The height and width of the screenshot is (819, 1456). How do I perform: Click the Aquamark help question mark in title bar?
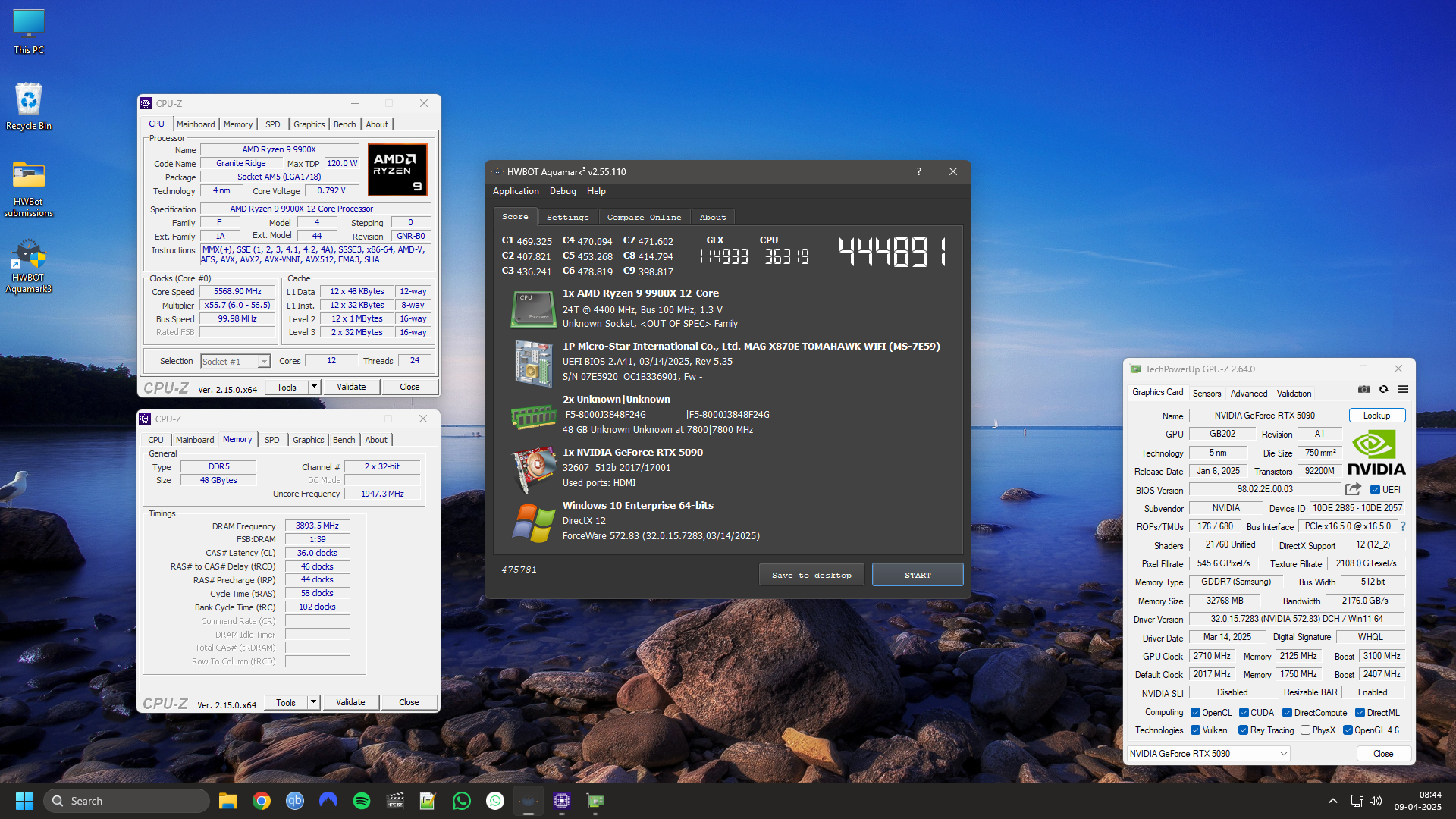[x=919, y=171]
